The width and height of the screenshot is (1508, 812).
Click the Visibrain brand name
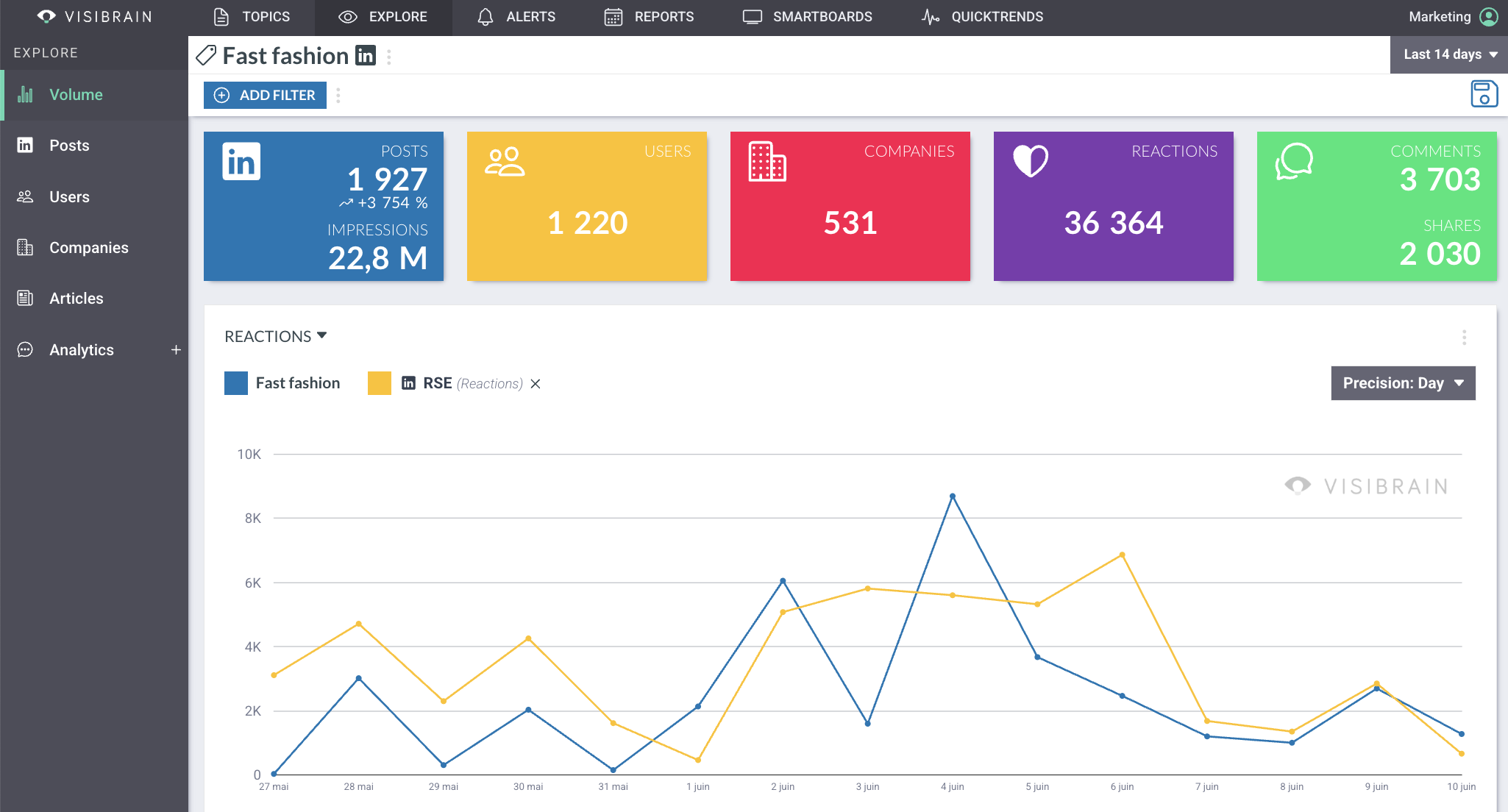point(109,16)
